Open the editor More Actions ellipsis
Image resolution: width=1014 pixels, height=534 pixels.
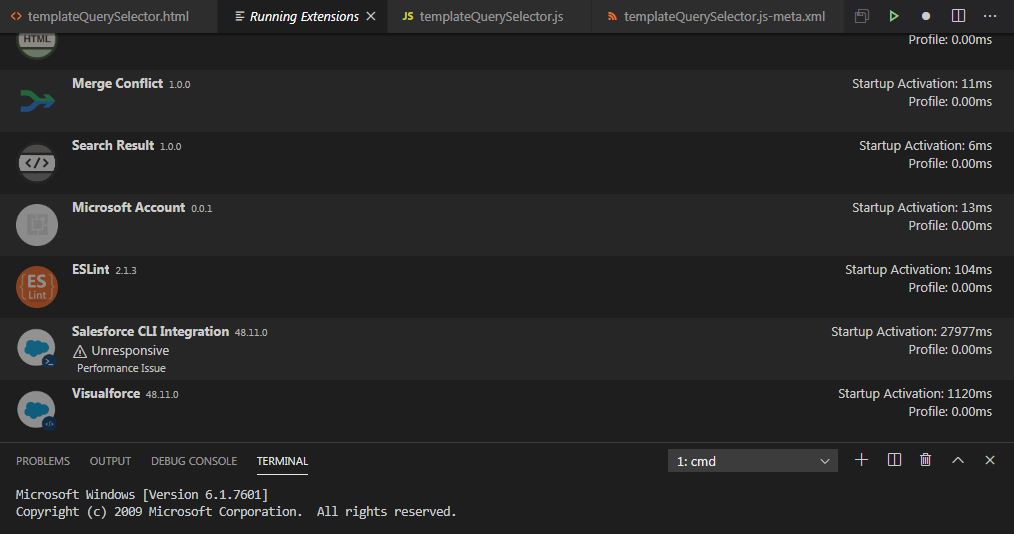[x=990, y=16]
